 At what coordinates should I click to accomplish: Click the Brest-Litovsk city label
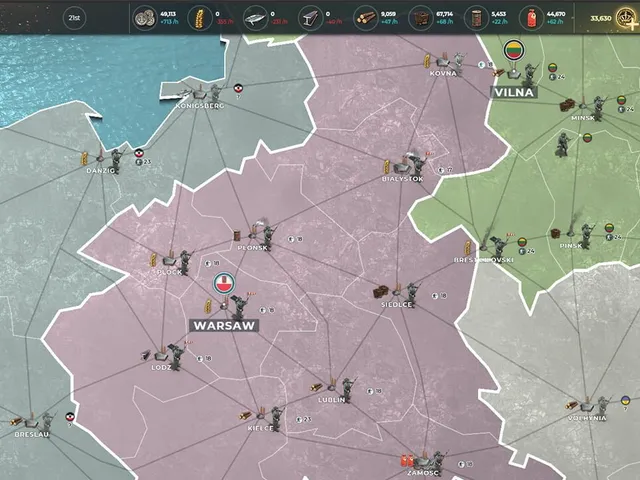tap(484, 260)
